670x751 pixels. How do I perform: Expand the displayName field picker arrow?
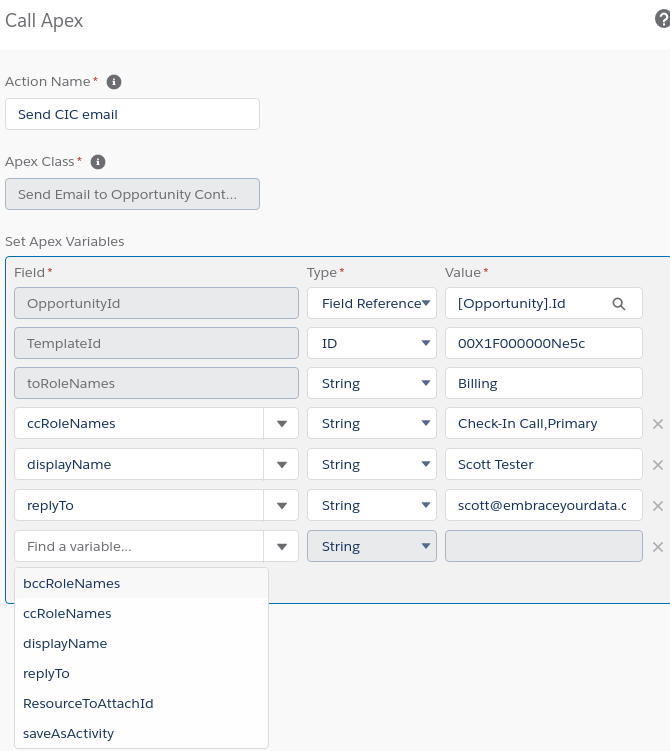[281, 465]
